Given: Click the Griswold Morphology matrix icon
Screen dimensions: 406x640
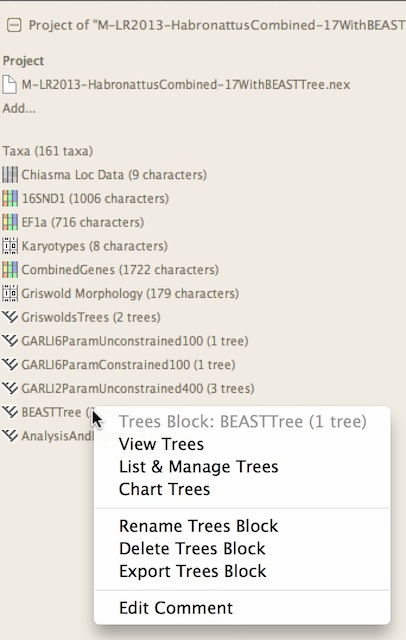Looking at the screenshot, I should point(10,293).
